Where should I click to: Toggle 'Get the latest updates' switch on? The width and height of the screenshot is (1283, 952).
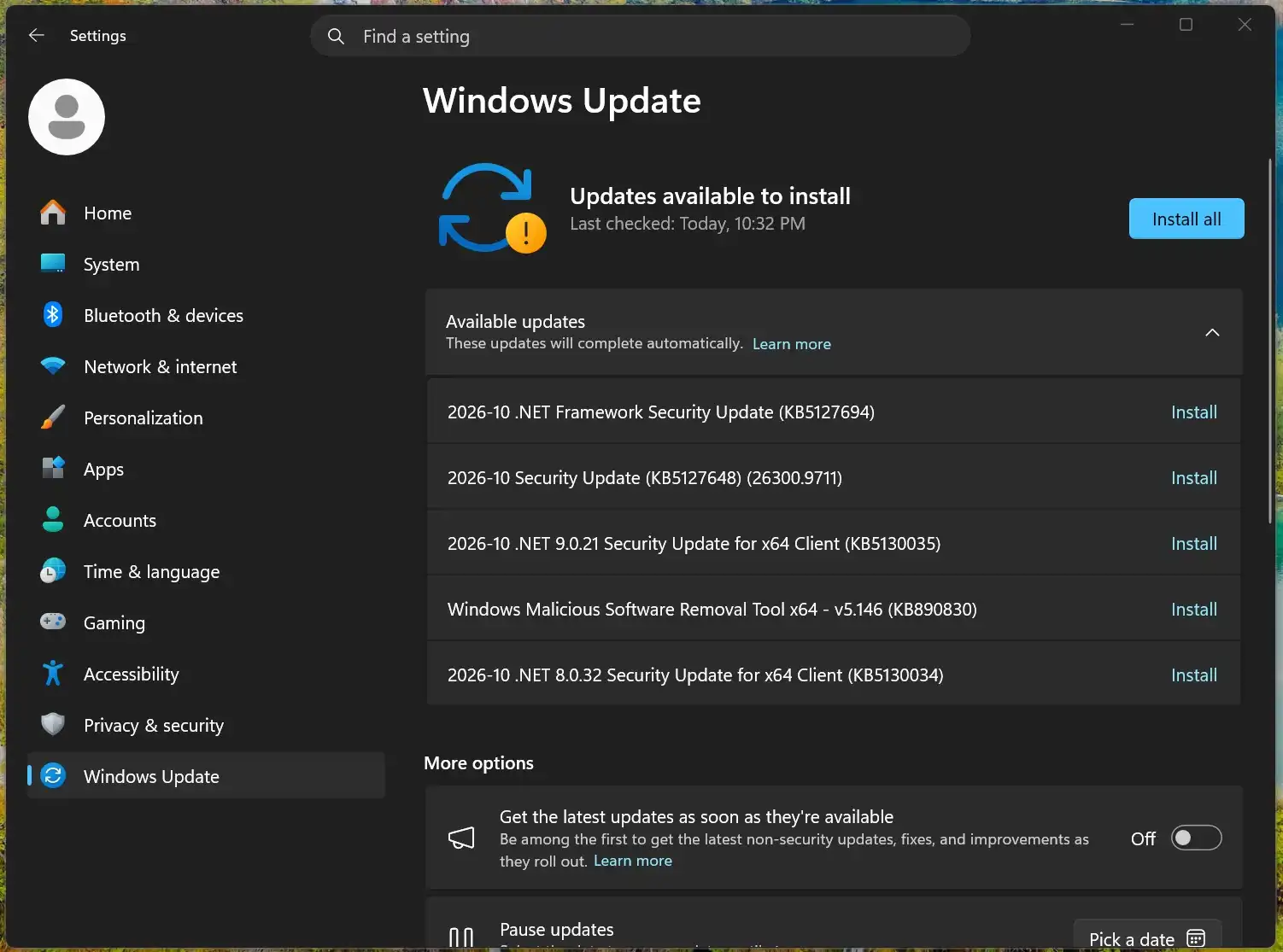click(x=1196, y=838)
